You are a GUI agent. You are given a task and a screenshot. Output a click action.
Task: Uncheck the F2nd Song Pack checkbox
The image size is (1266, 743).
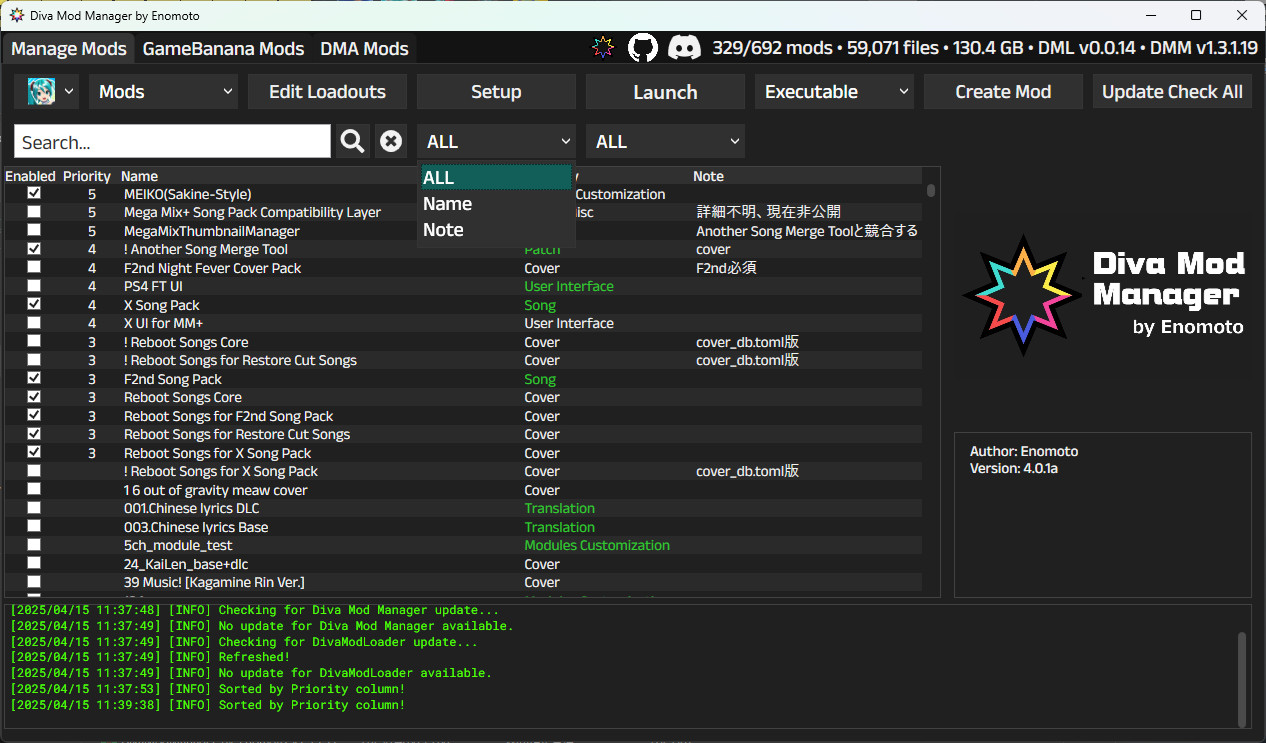tap(33, 378)
